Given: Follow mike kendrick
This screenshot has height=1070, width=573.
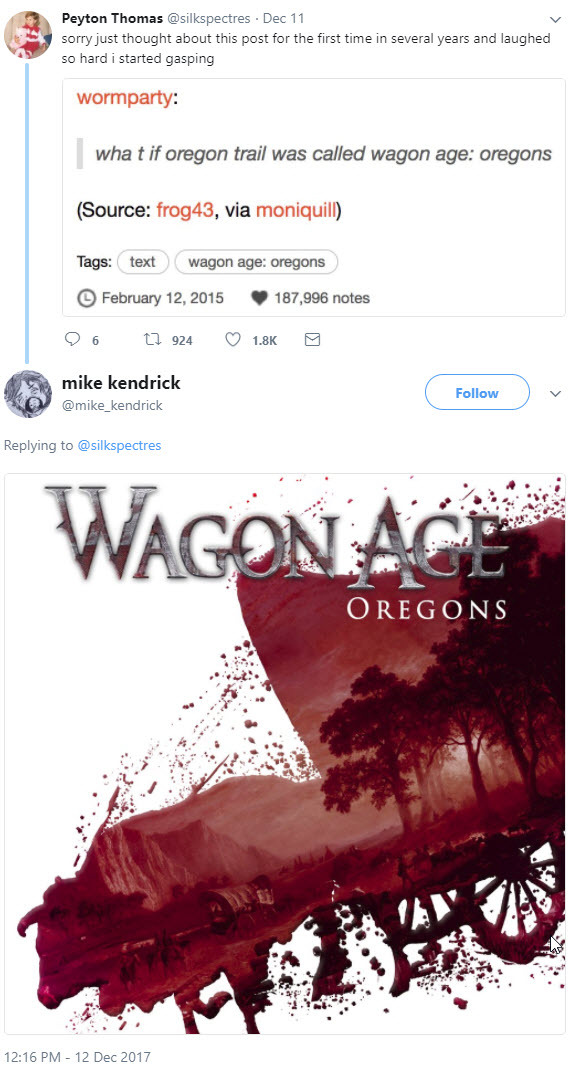Looking at the screenshot, I should point(477,393).
